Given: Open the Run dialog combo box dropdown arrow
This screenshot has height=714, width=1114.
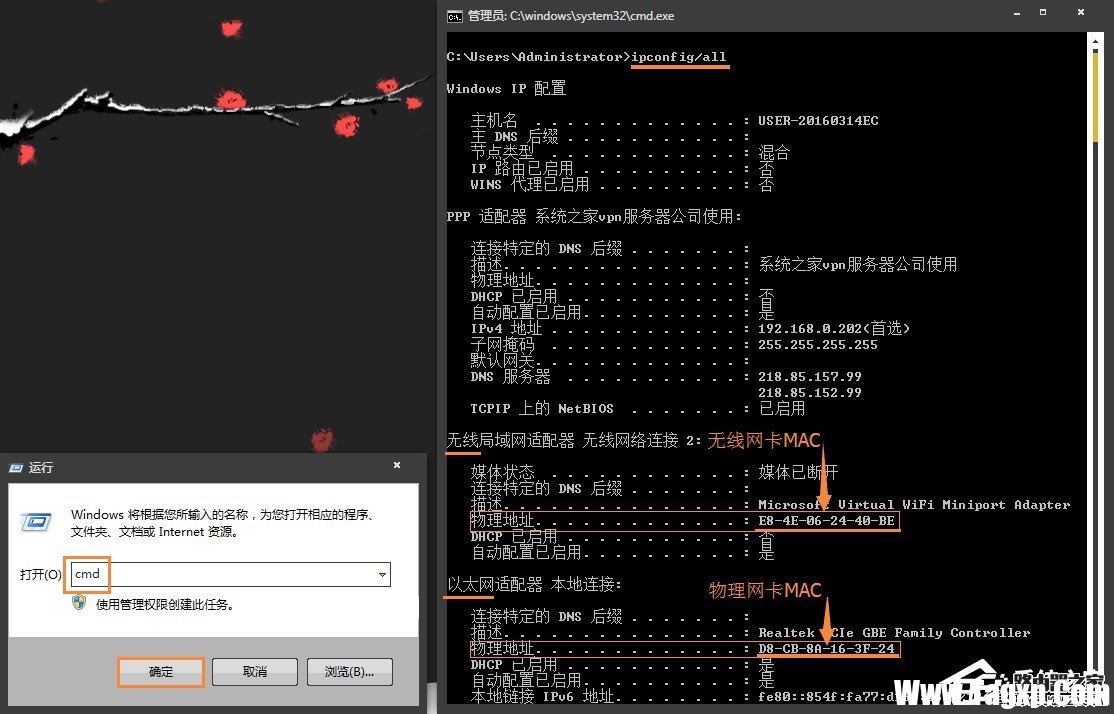Looking at the screenshot, I should pos(382,574).
